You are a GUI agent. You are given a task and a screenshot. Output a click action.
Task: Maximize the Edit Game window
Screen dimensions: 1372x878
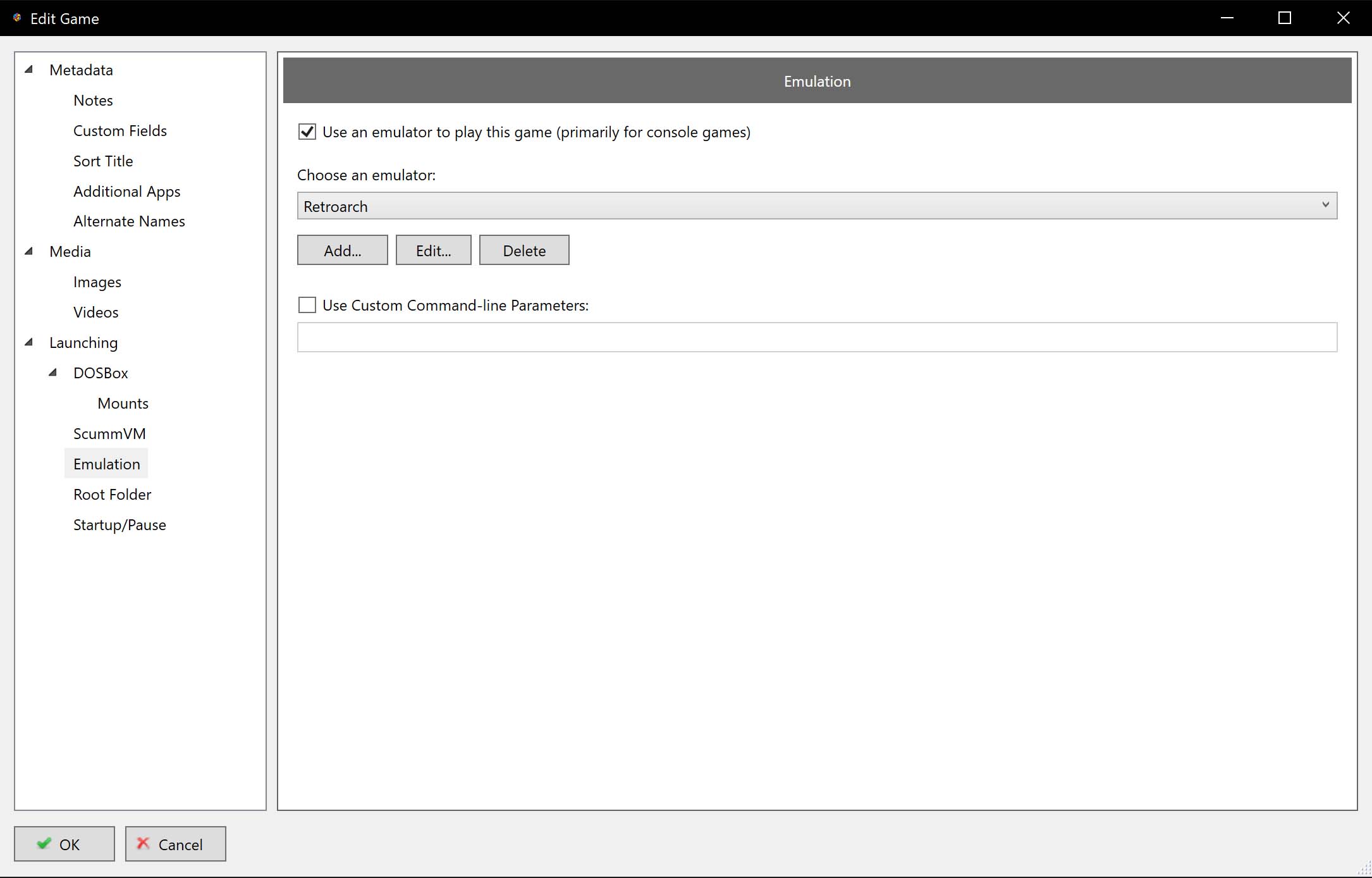click(1285, 18)
